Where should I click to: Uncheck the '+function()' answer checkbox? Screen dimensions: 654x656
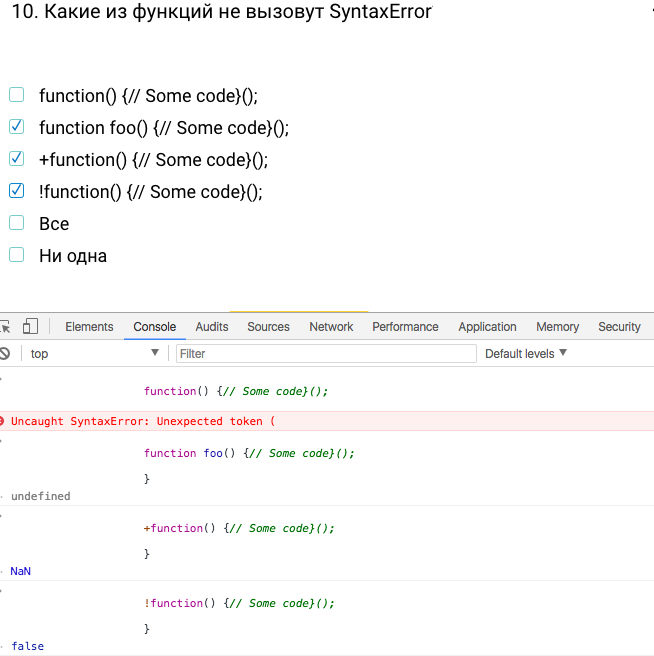[16, 159]
